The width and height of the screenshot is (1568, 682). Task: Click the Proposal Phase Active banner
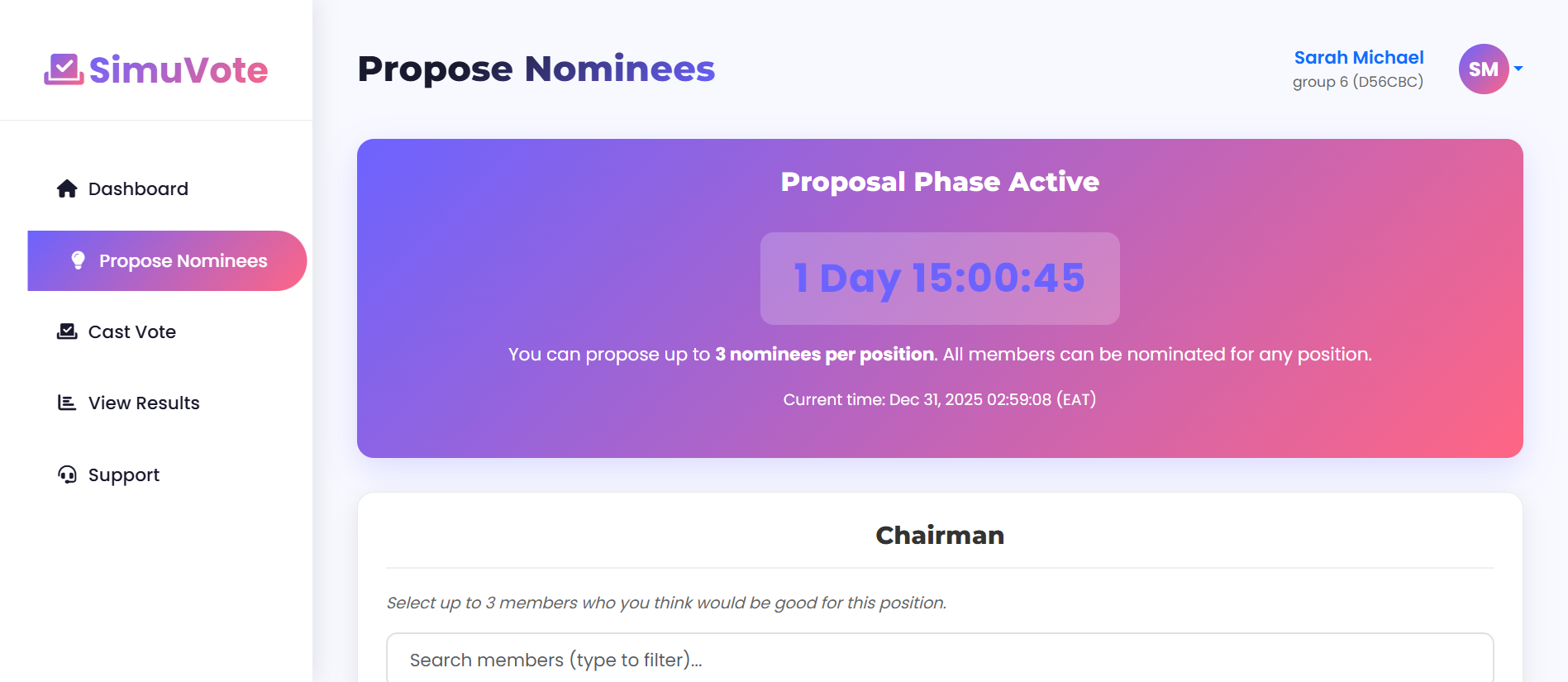(939, 181)
